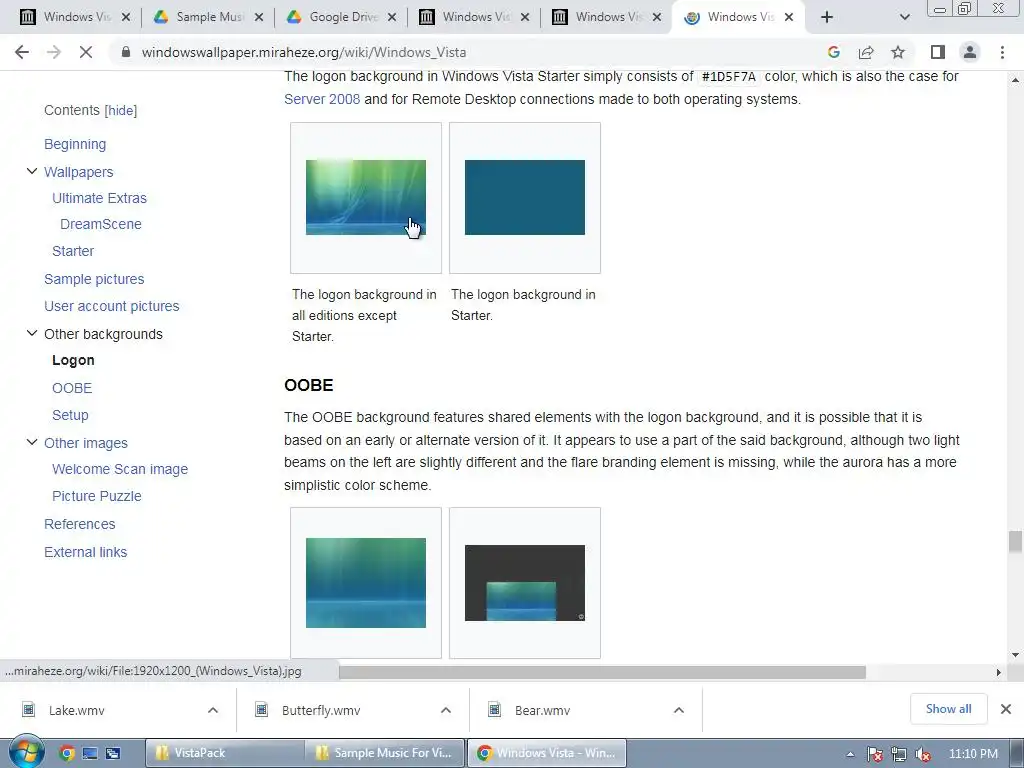
Task: Open options for Lake.wmv download
Action: coord(213,711)
